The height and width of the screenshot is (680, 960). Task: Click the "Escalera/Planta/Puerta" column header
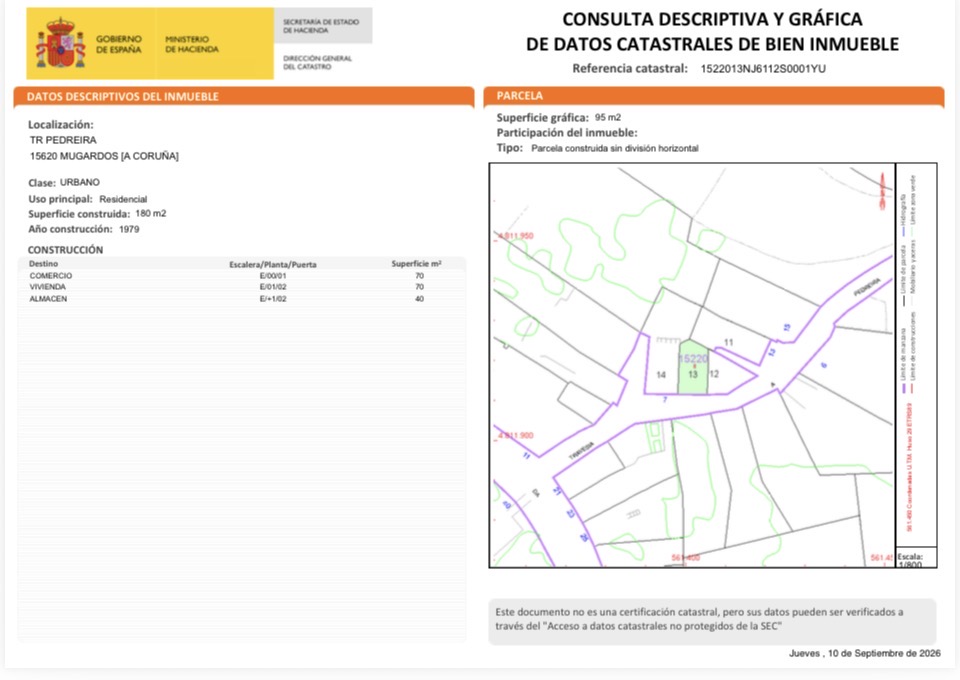click(x=273, y=264)
